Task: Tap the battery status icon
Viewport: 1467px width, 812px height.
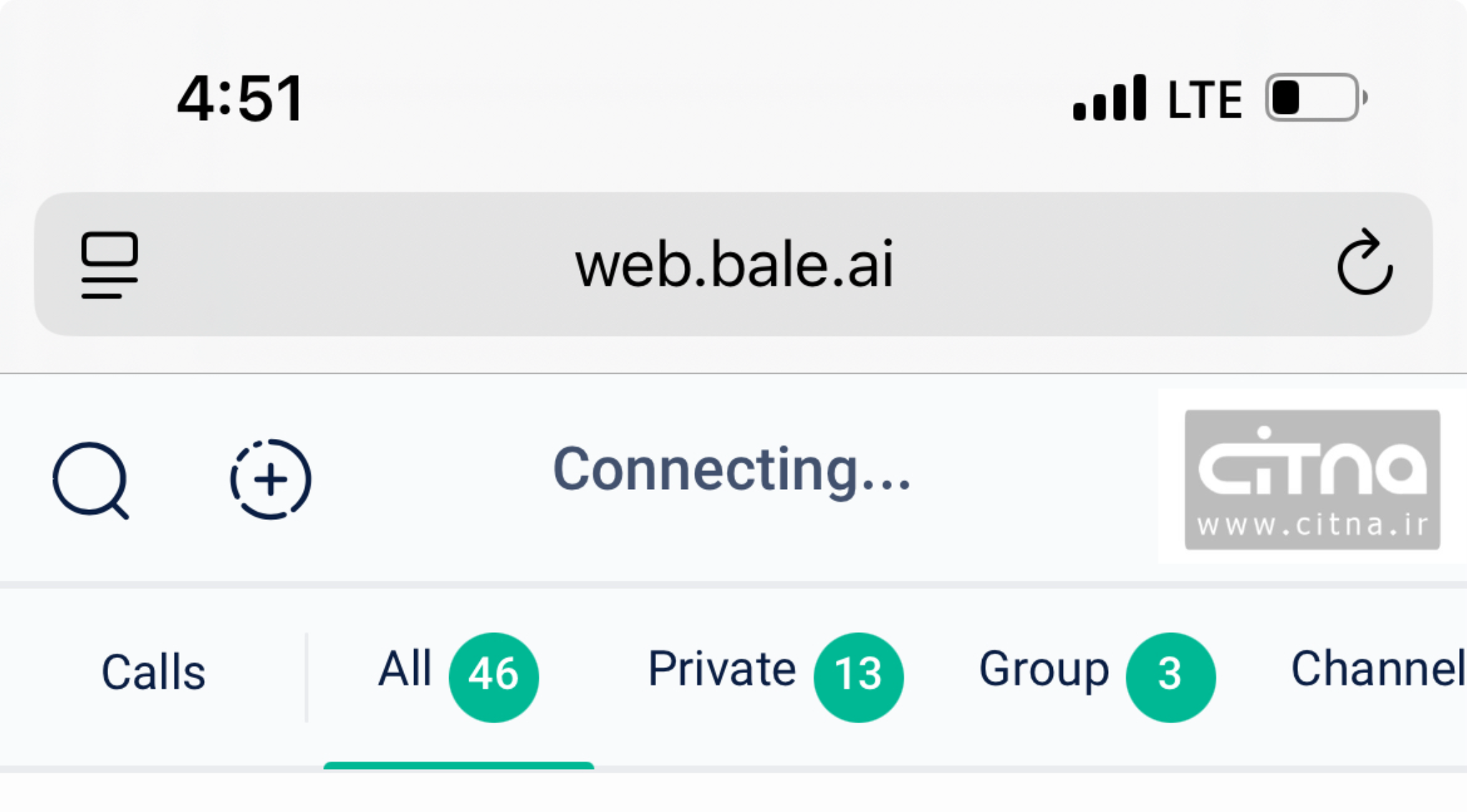Action: point(1315,98)
